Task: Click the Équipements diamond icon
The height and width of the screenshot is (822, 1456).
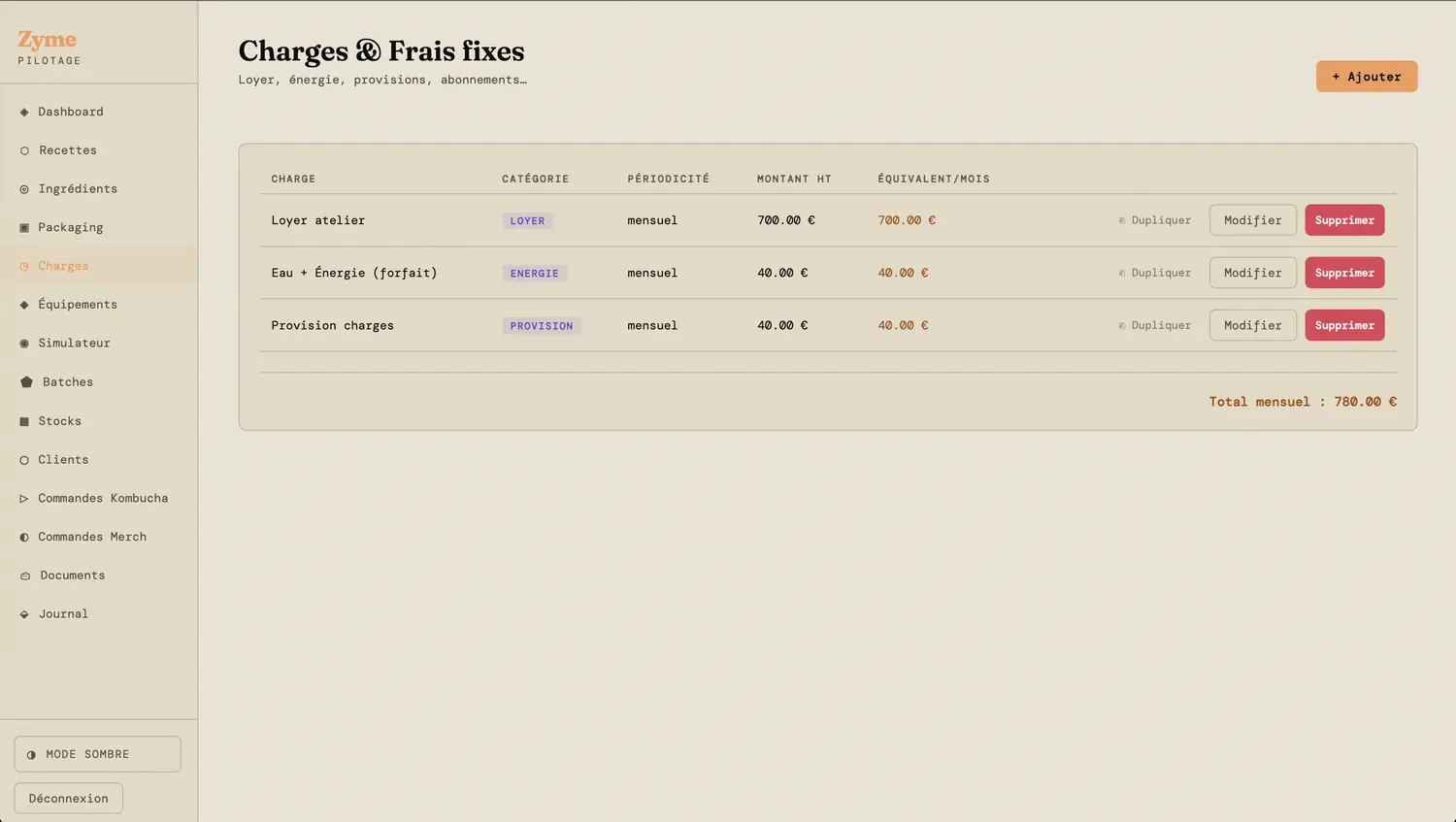Action: tap(24, 305)
